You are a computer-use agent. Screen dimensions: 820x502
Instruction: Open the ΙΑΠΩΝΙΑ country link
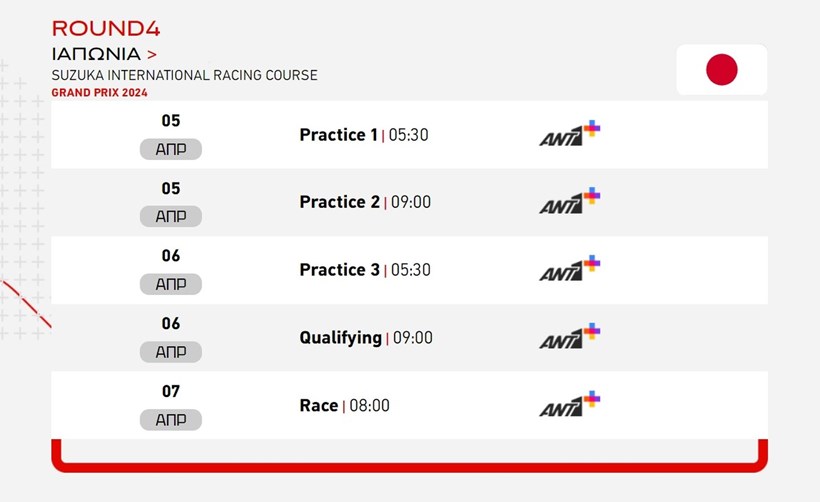point(96,54)
